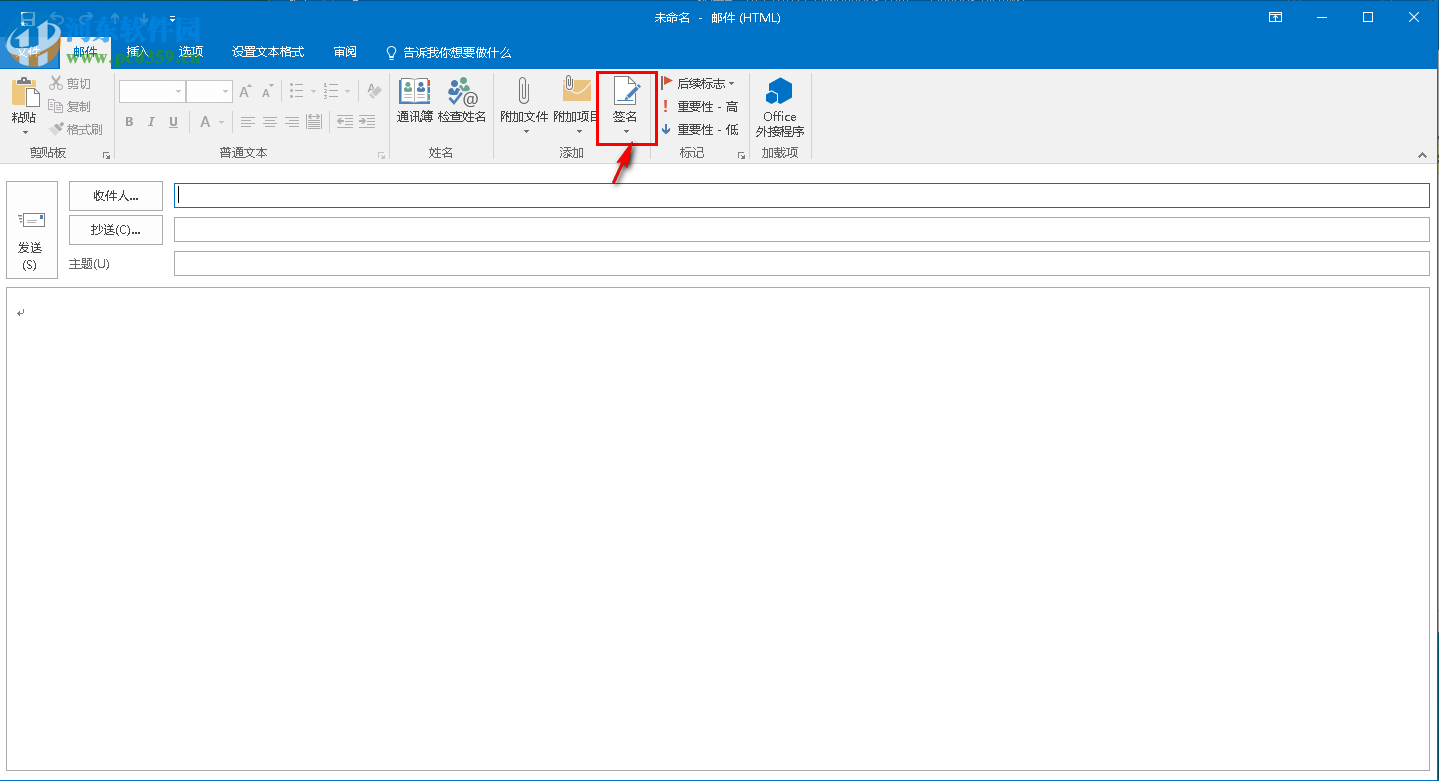Switch to the 插入 Insert tab

138,52
